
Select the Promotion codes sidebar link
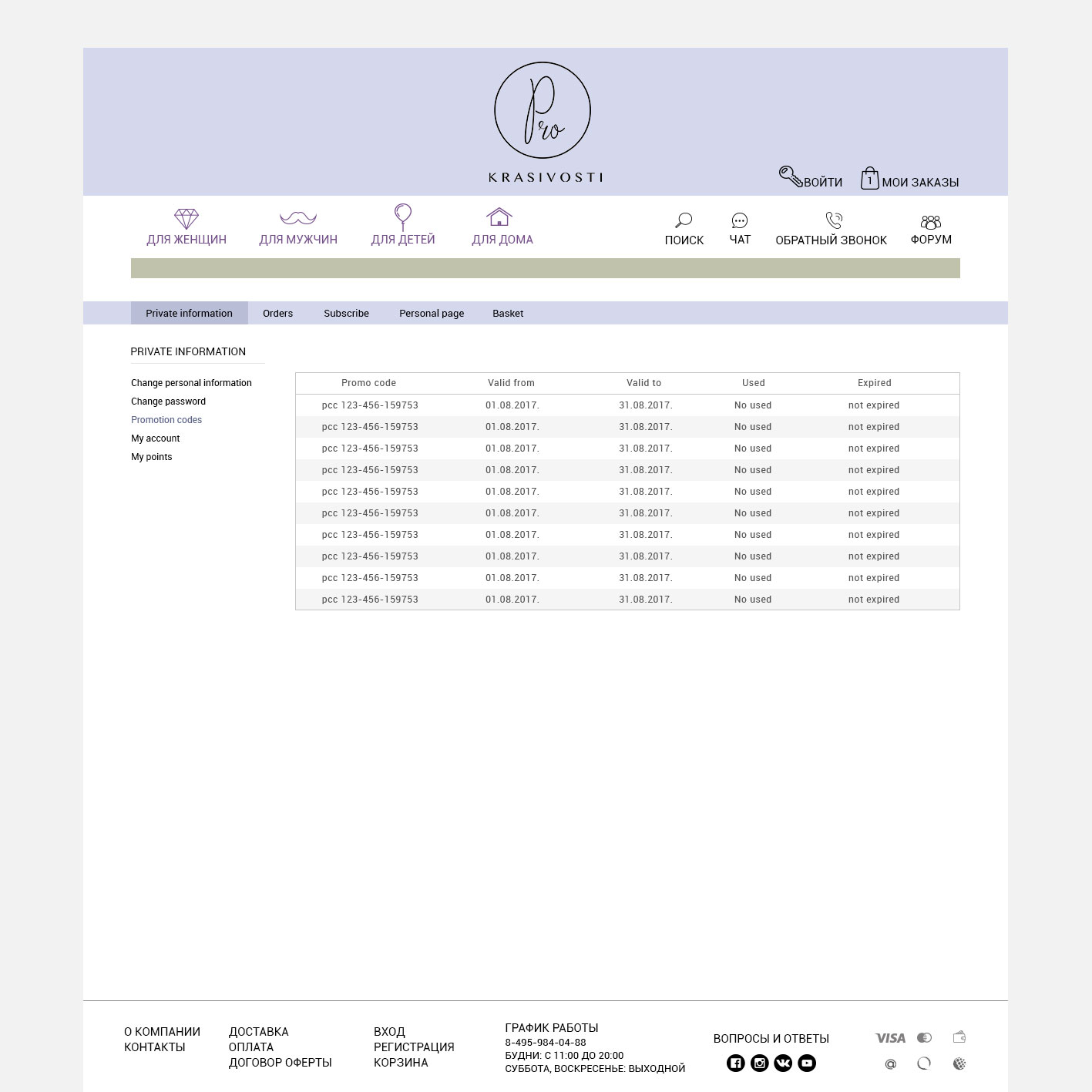[x=166, y=420]
